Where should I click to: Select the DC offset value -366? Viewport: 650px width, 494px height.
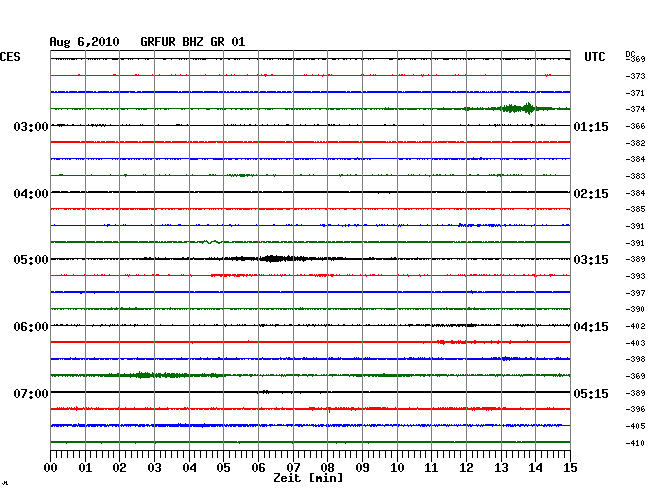coord(635,126)
